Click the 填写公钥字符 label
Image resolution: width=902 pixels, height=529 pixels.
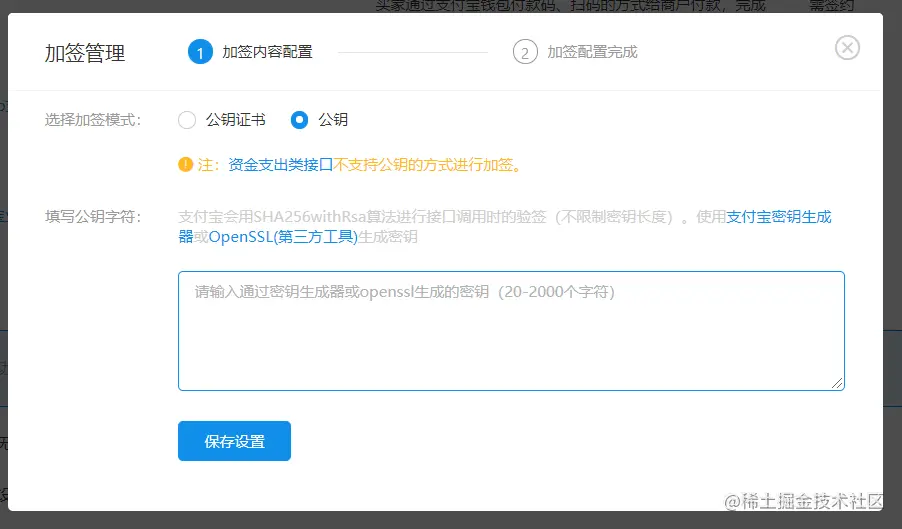(x=93, y=217)
